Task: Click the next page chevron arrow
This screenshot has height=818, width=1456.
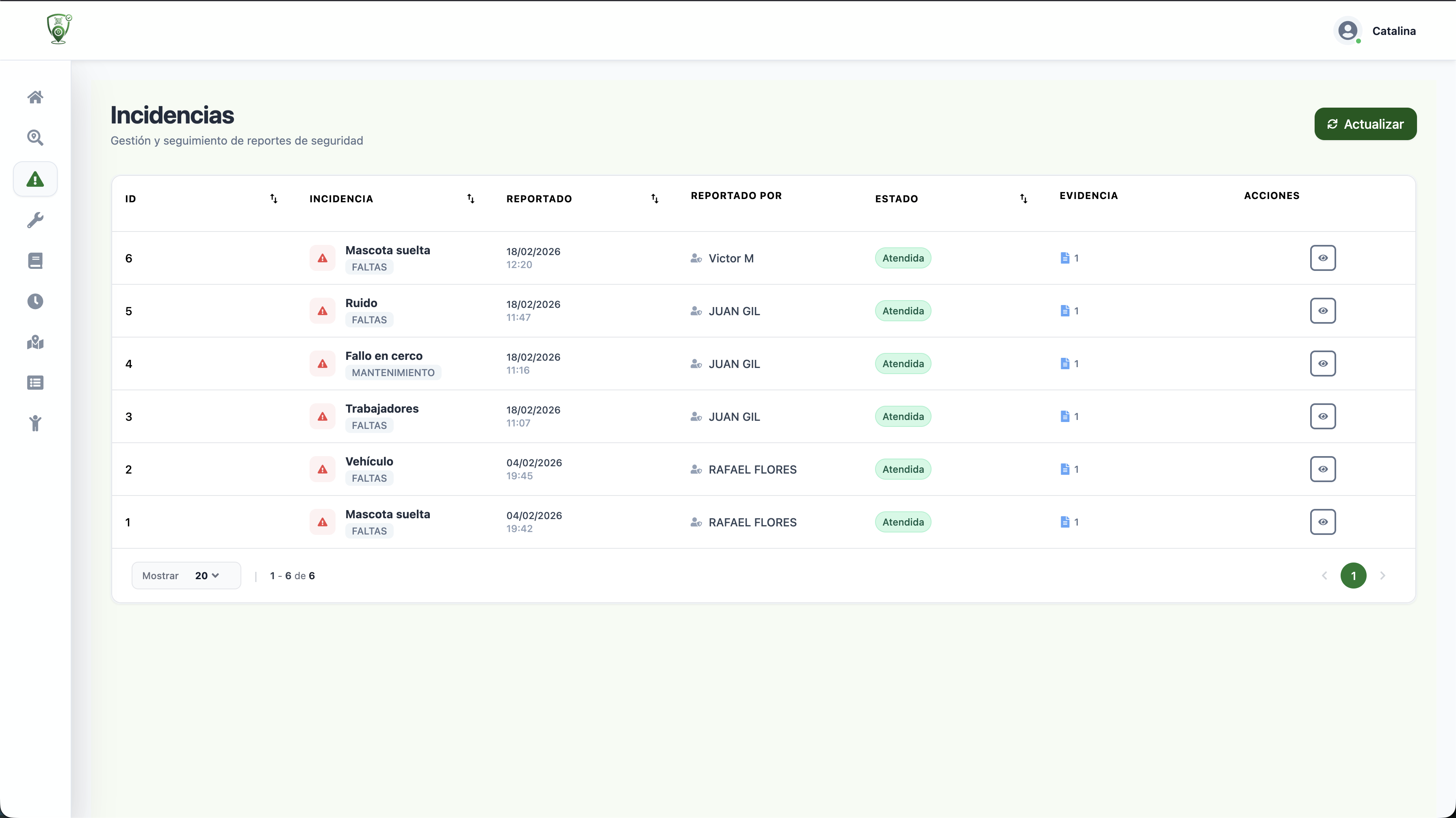Action: coord(1382,576)
